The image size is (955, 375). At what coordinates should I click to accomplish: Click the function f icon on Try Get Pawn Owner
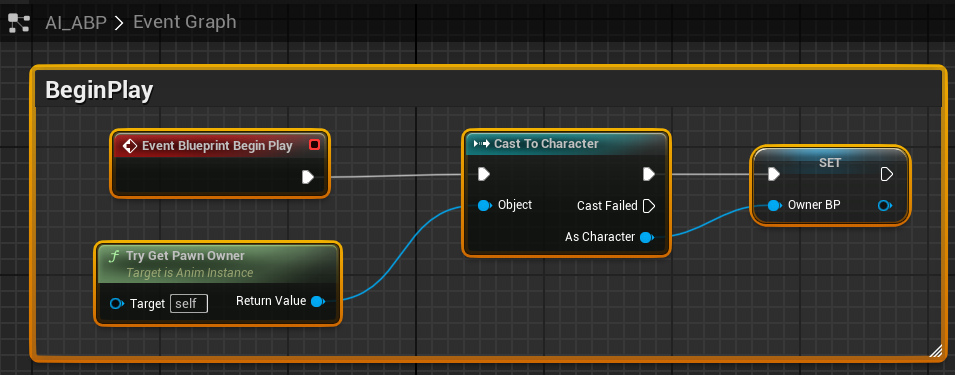tap(113, 256)
